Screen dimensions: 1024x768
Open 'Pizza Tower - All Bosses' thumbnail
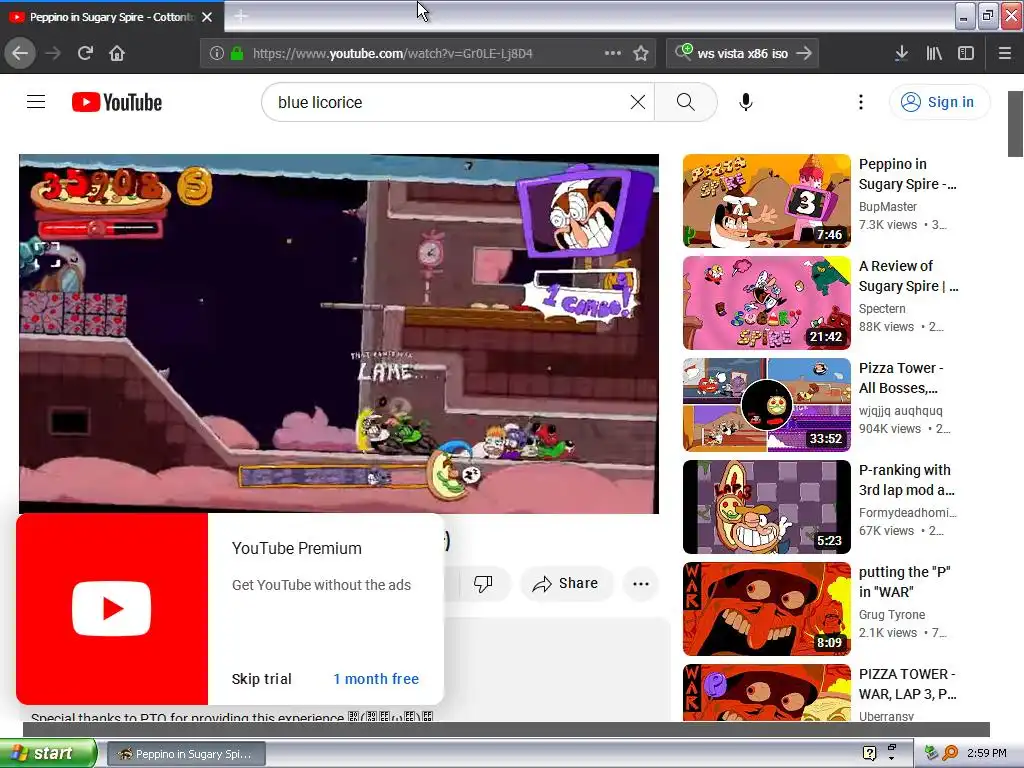click(x=767, y=405)
